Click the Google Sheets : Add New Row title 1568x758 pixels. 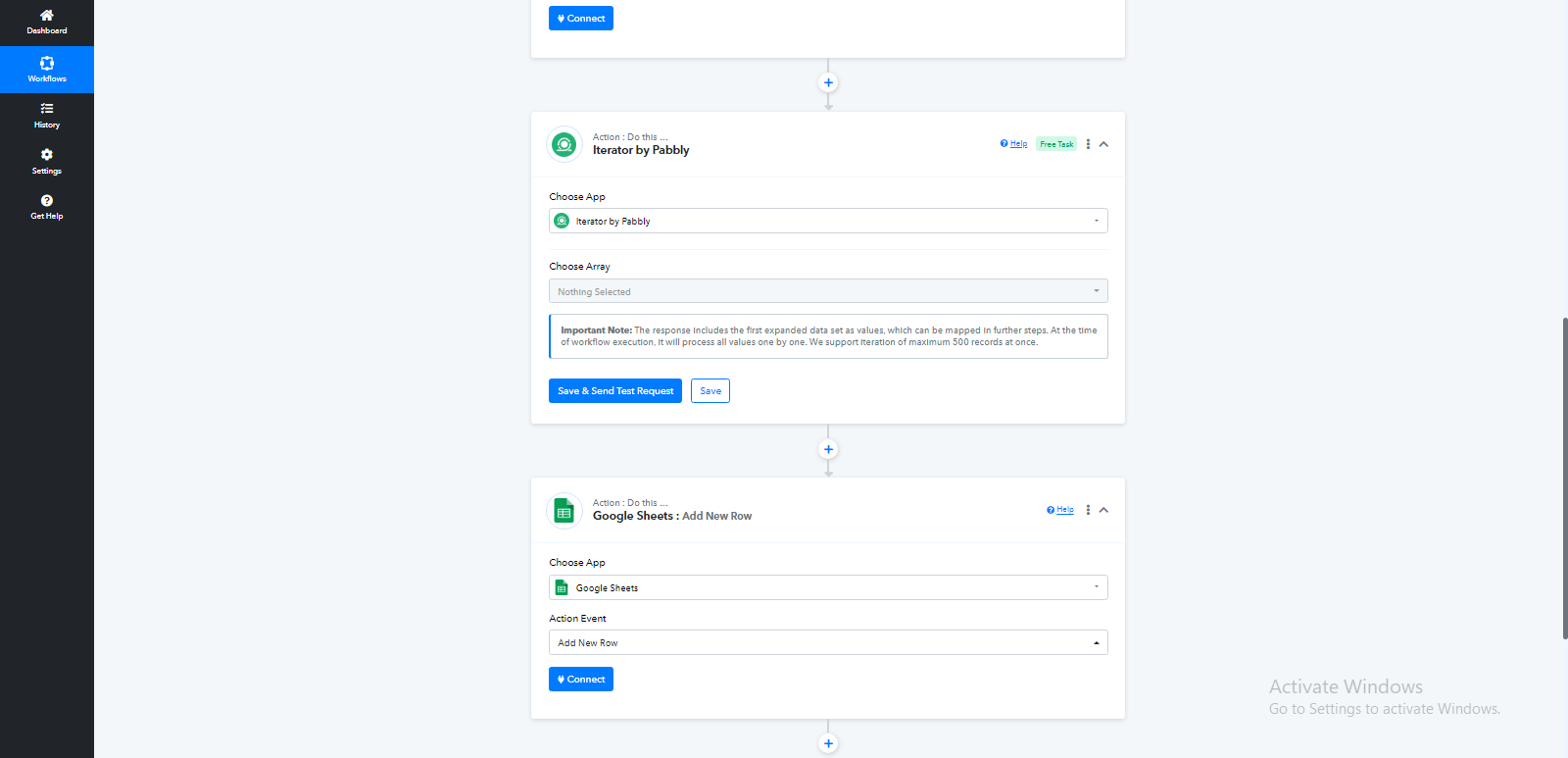672,516
